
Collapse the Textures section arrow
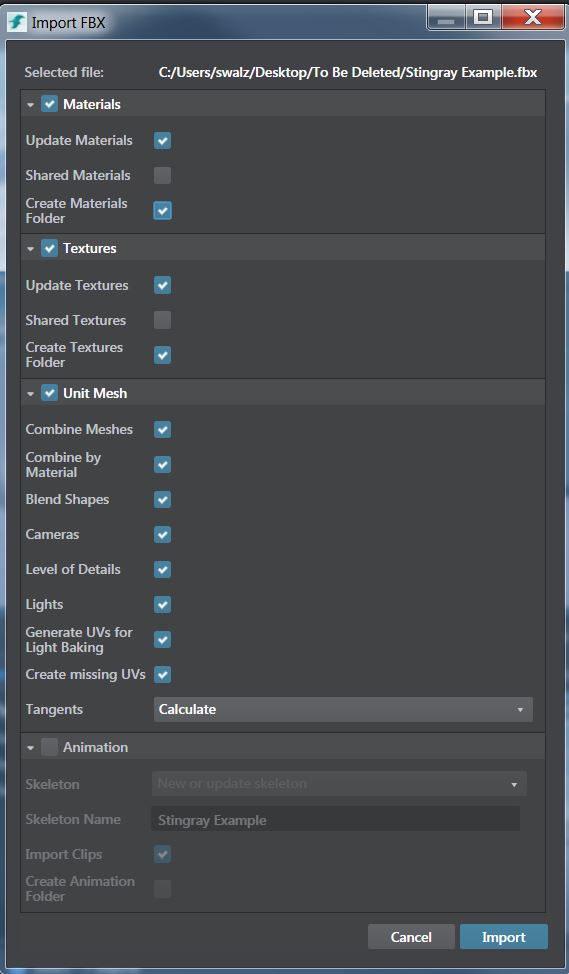click(x=30, y=249)
